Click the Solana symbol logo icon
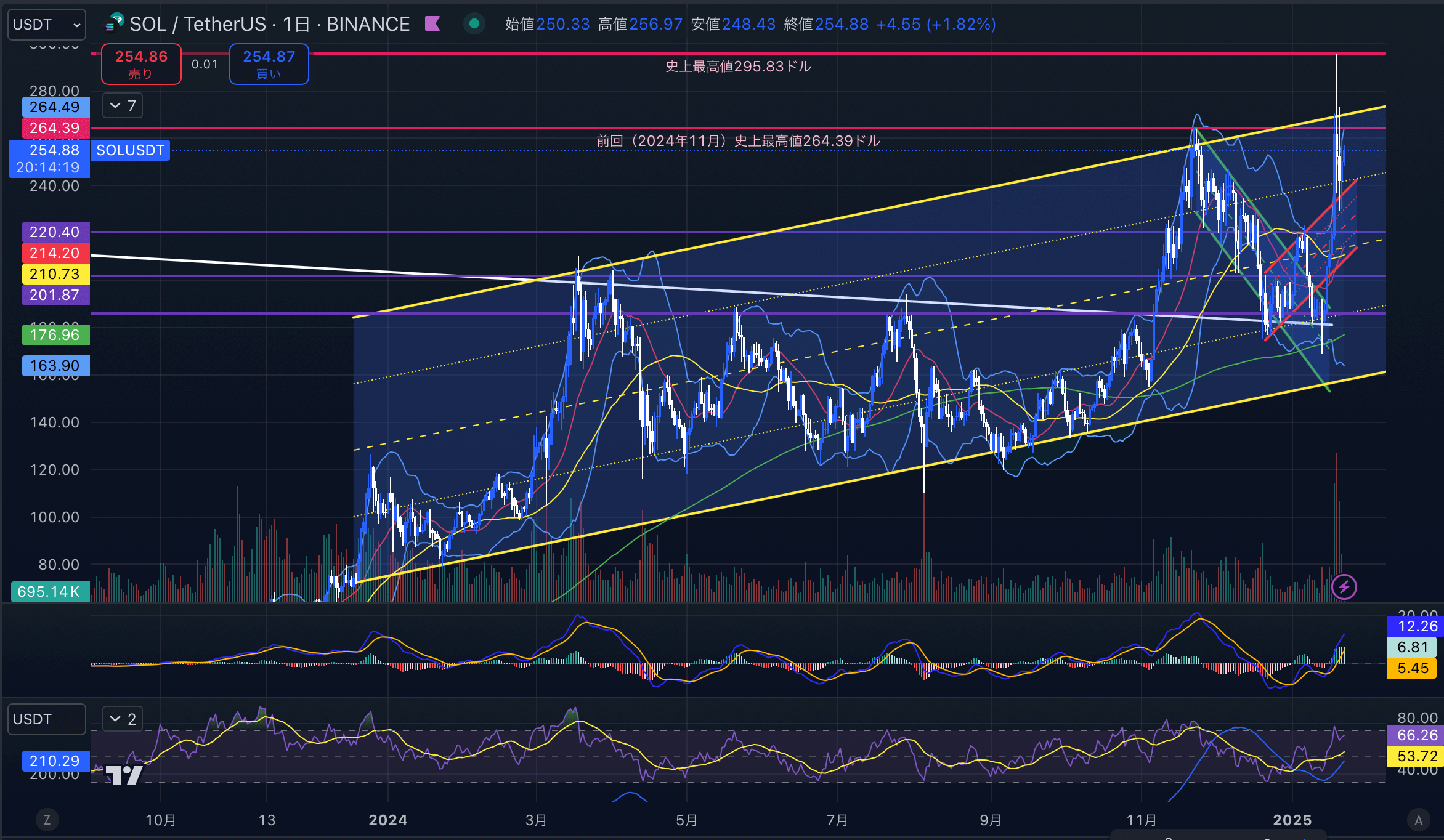Viewport: 1444px width, 840px height. (x=115, y=23)
